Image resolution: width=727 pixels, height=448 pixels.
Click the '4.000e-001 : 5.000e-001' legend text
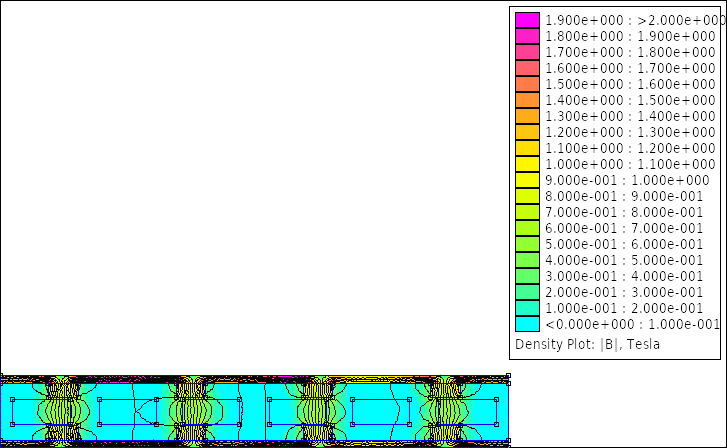pyautogui.click(x=624, y=260)
